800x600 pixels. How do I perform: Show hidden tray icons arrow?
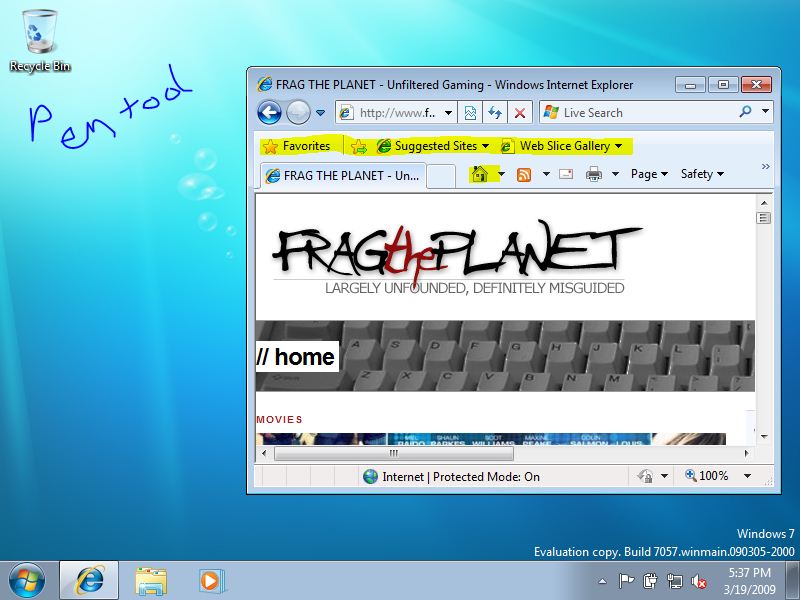coord(603,581)
